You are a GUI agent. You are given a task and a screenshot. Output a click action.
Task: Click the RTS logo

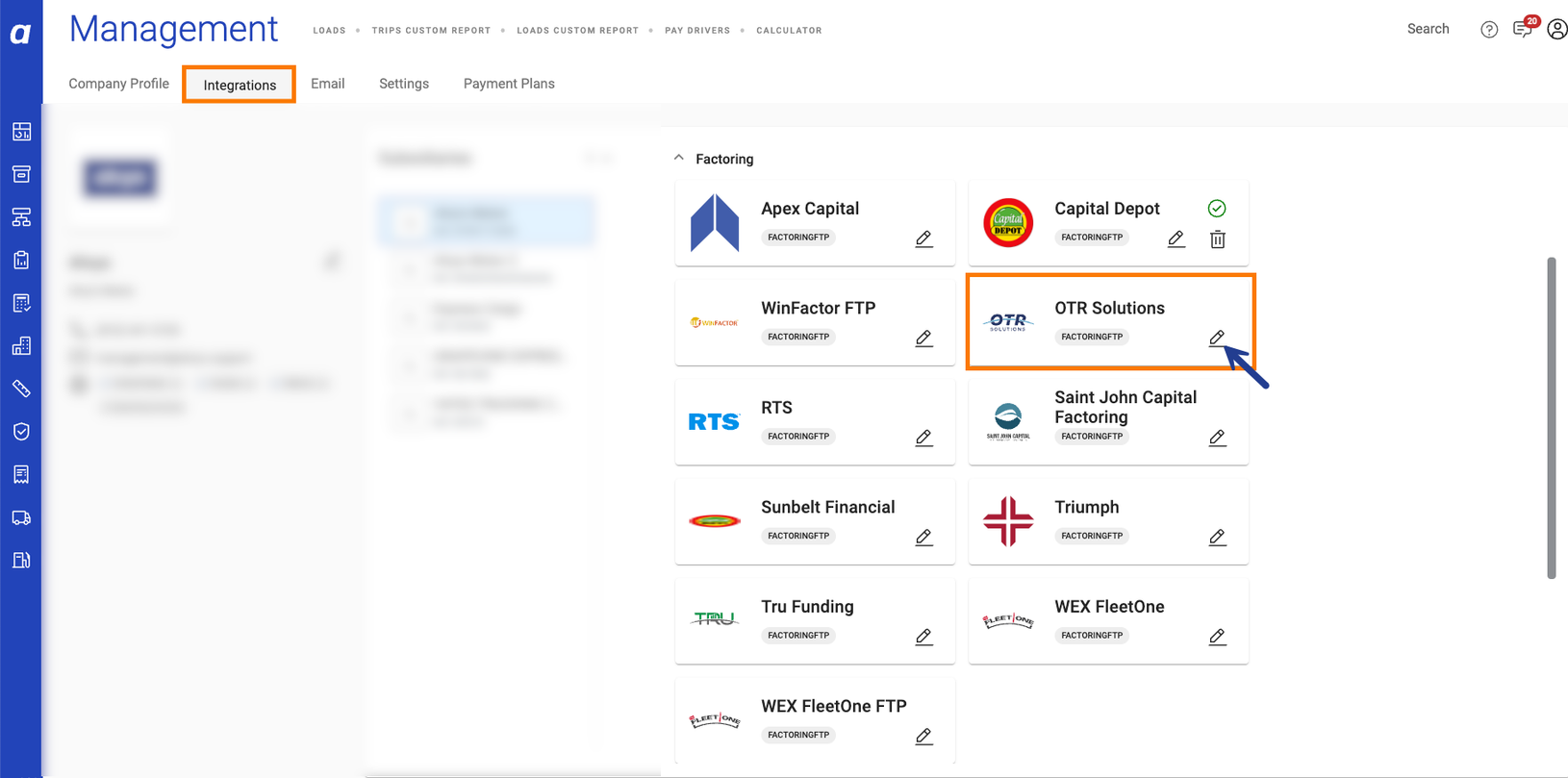[x=714, y=421]
